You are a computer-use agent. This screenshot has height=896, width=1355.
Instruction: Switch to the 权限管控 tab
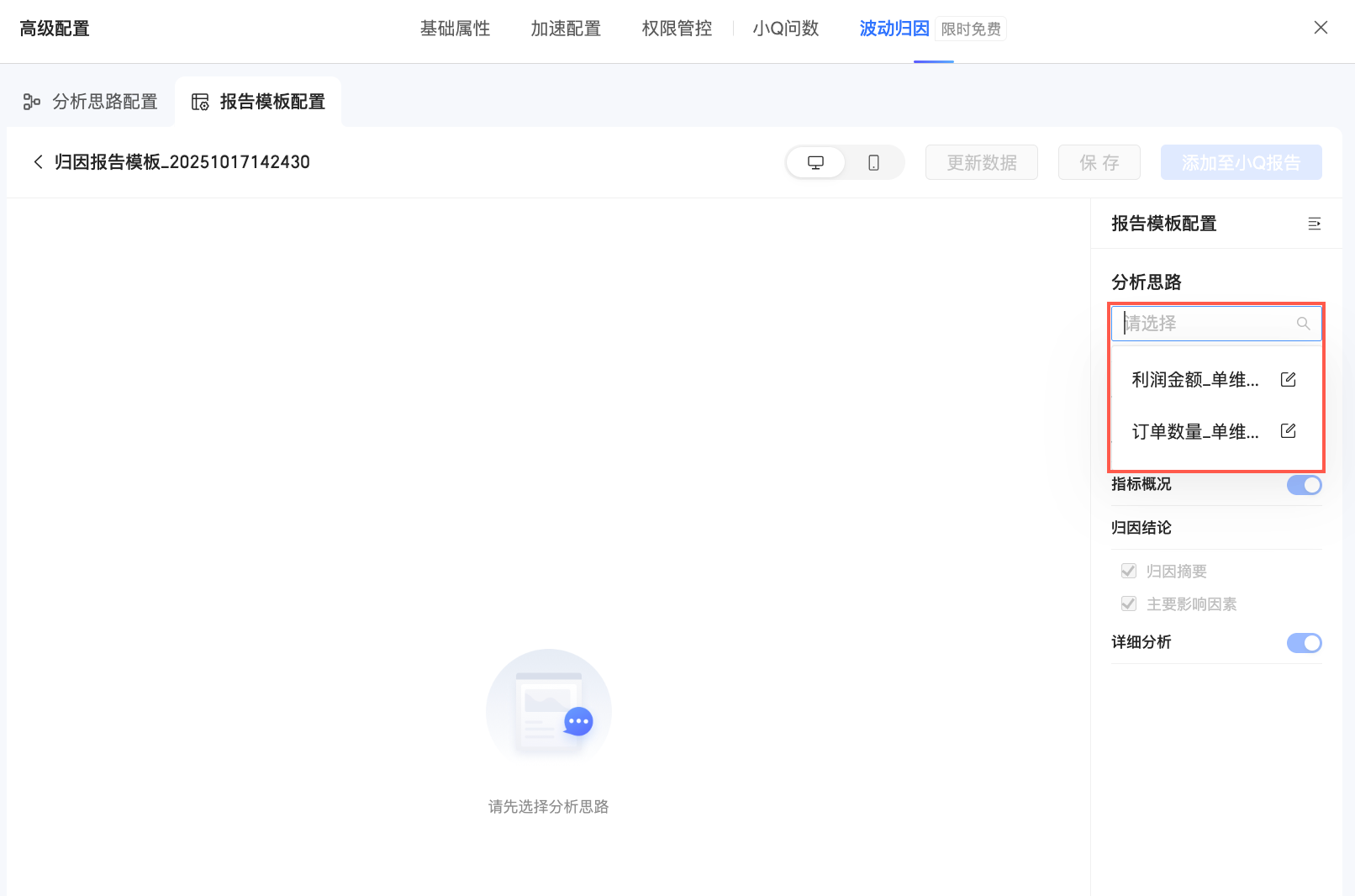tap(677, 29)
